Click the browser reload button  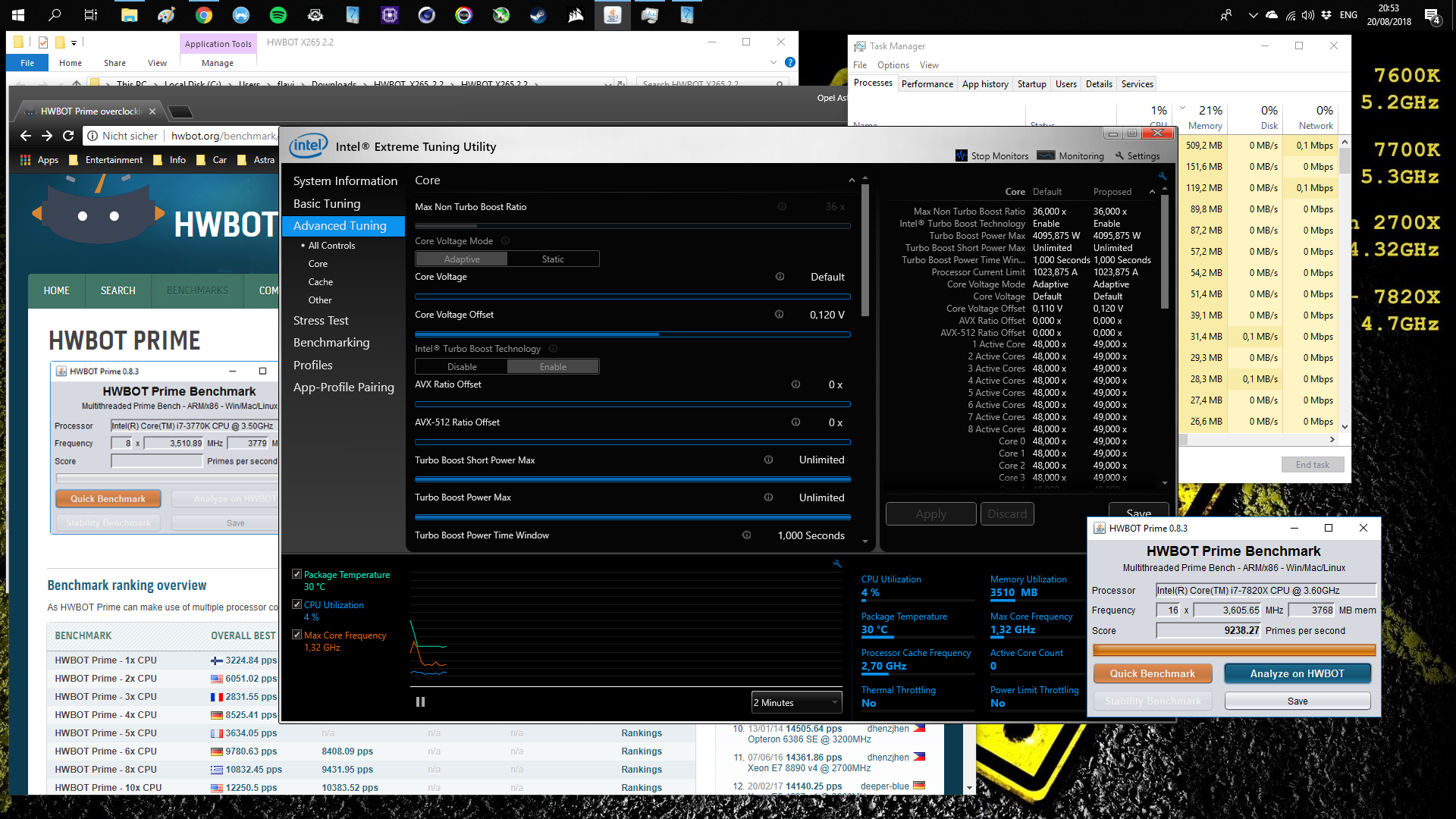point(68,136)
